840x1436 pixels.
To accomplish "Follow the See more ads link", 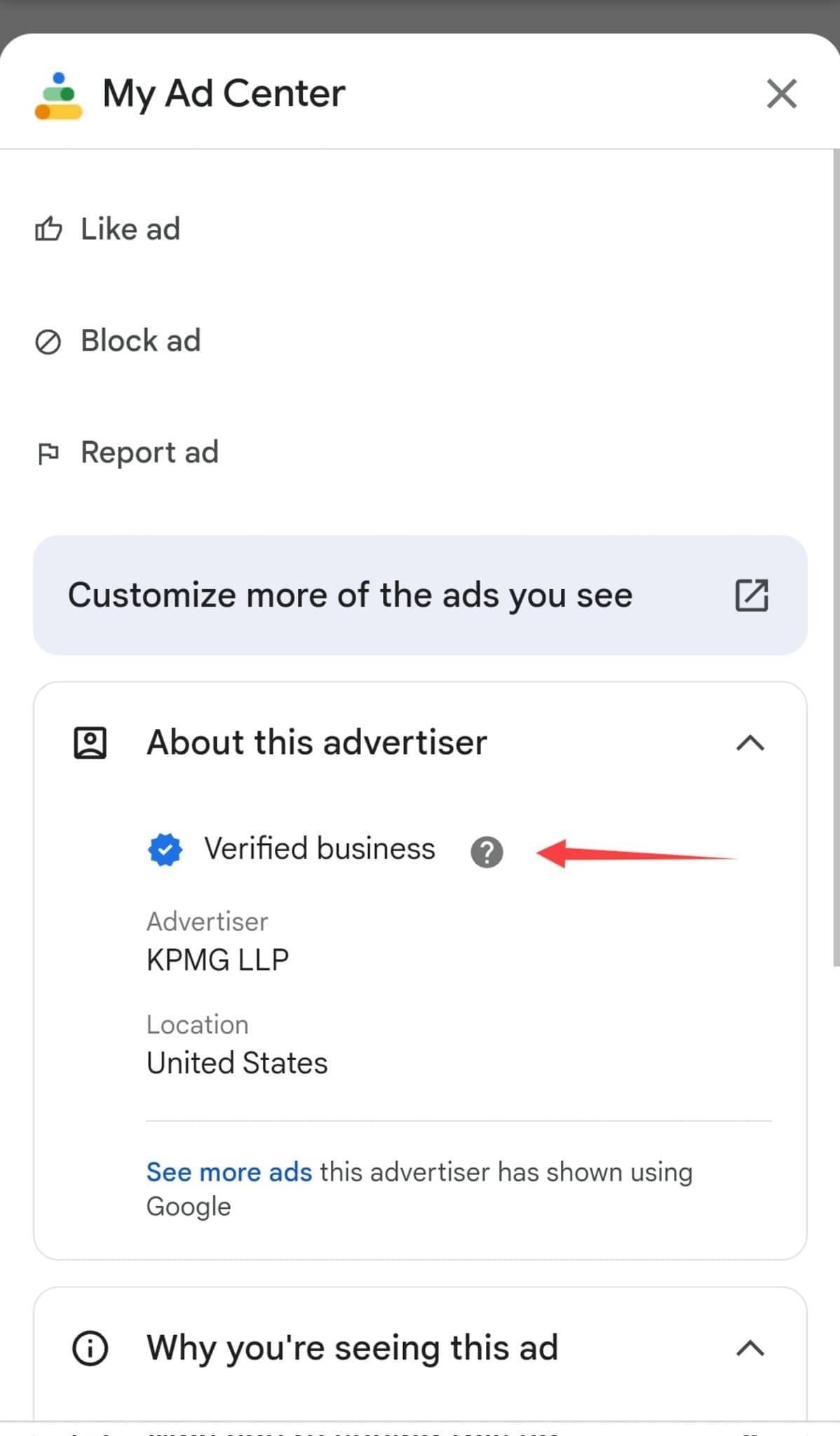I will (229, 1172).
